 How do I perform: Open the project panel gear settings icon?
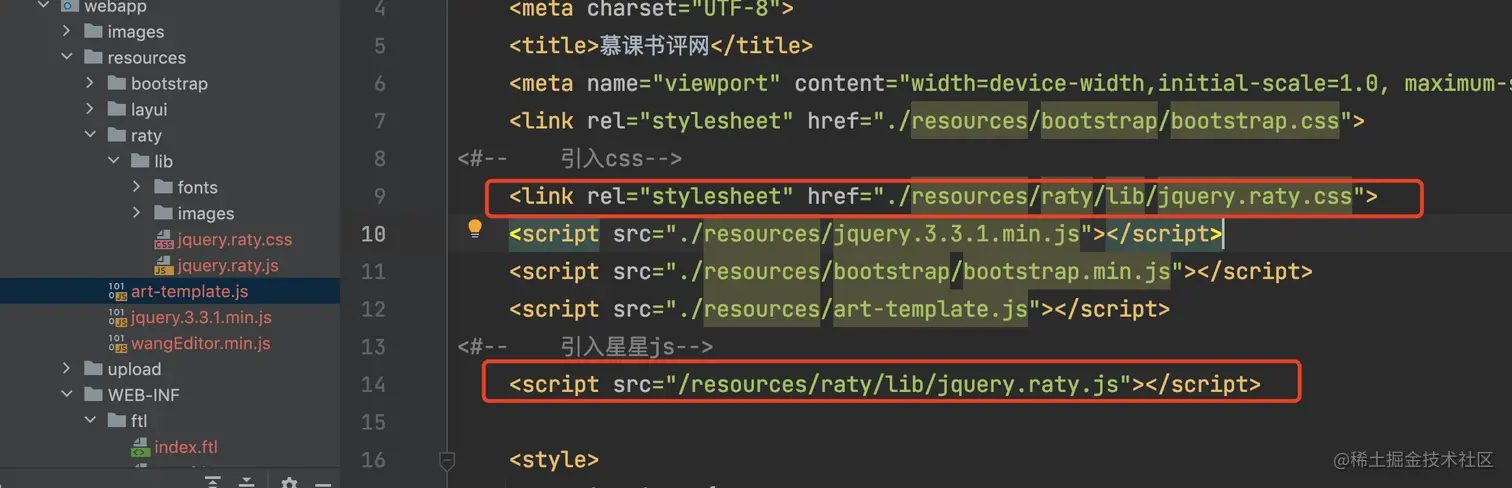[289, 482]
